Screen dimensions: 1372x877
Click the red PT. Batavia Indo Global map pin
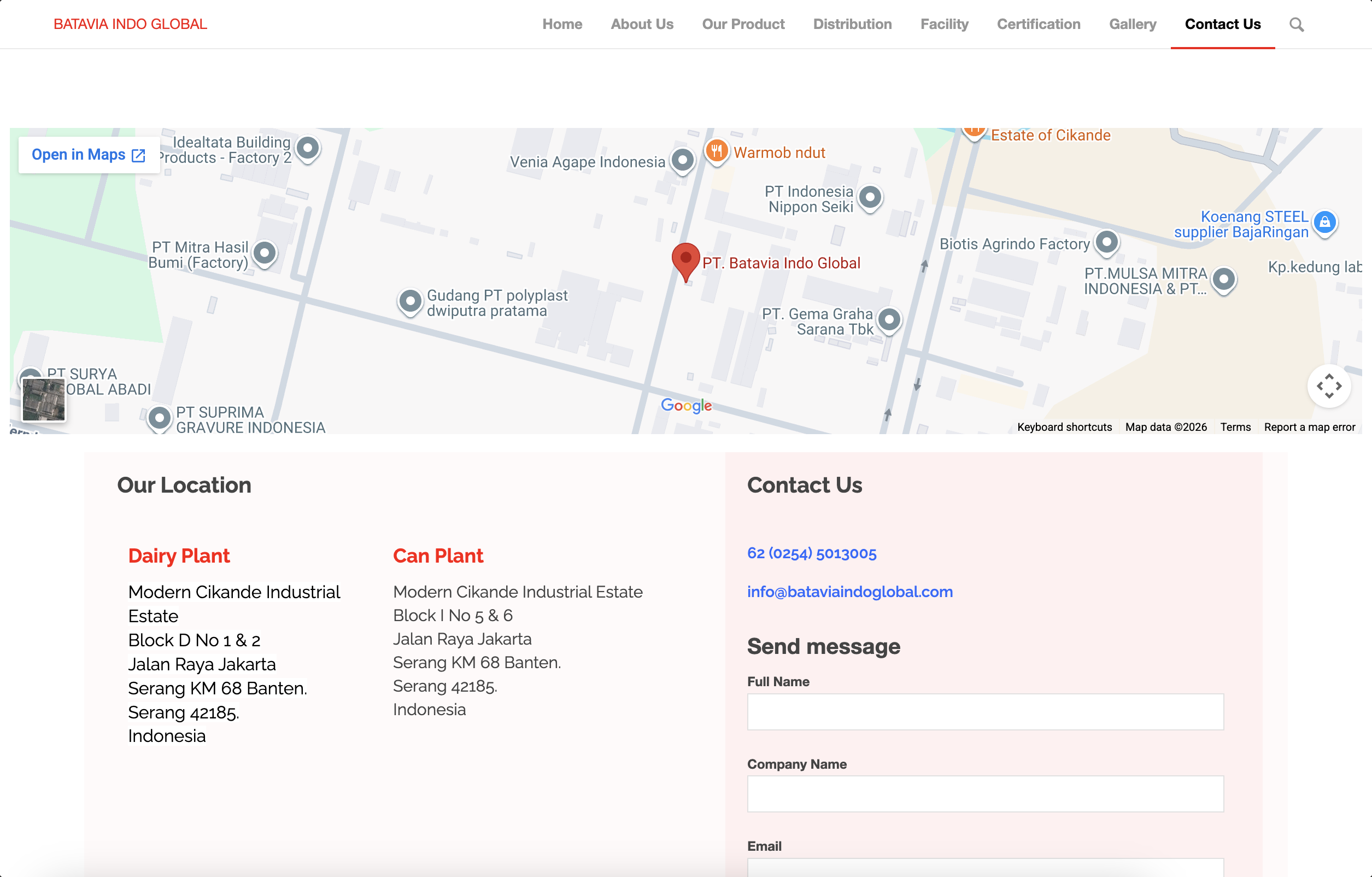(x=685, y=262)
